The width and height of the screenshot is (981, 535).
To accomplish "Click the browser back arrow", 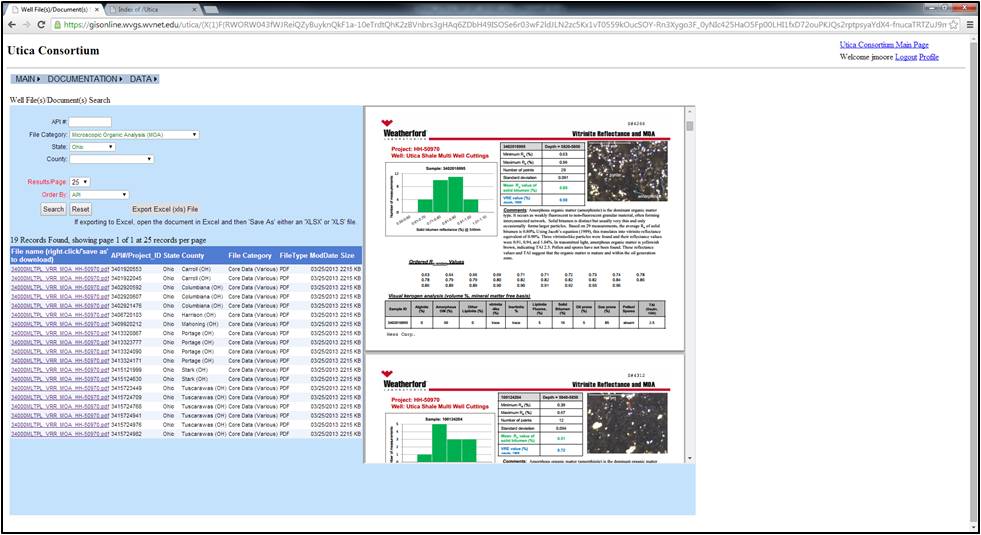I will pyautogui.click(x=11, y=24).
